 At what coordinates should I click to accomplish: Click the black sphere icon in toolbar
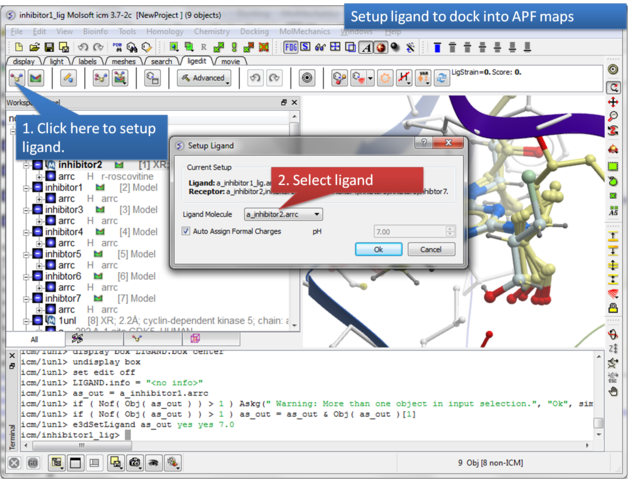[395, 47]
